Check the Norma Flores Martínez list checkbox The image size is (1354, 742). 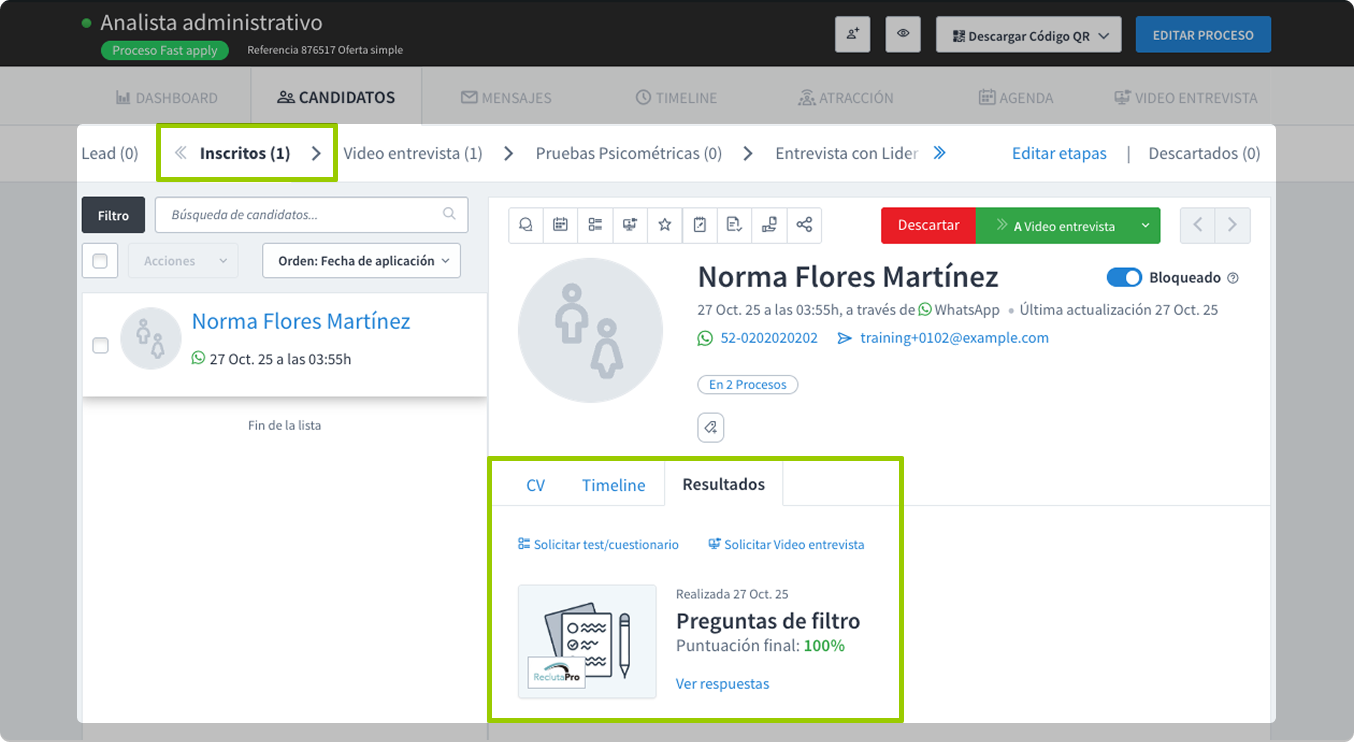click(x=100, y=345)
